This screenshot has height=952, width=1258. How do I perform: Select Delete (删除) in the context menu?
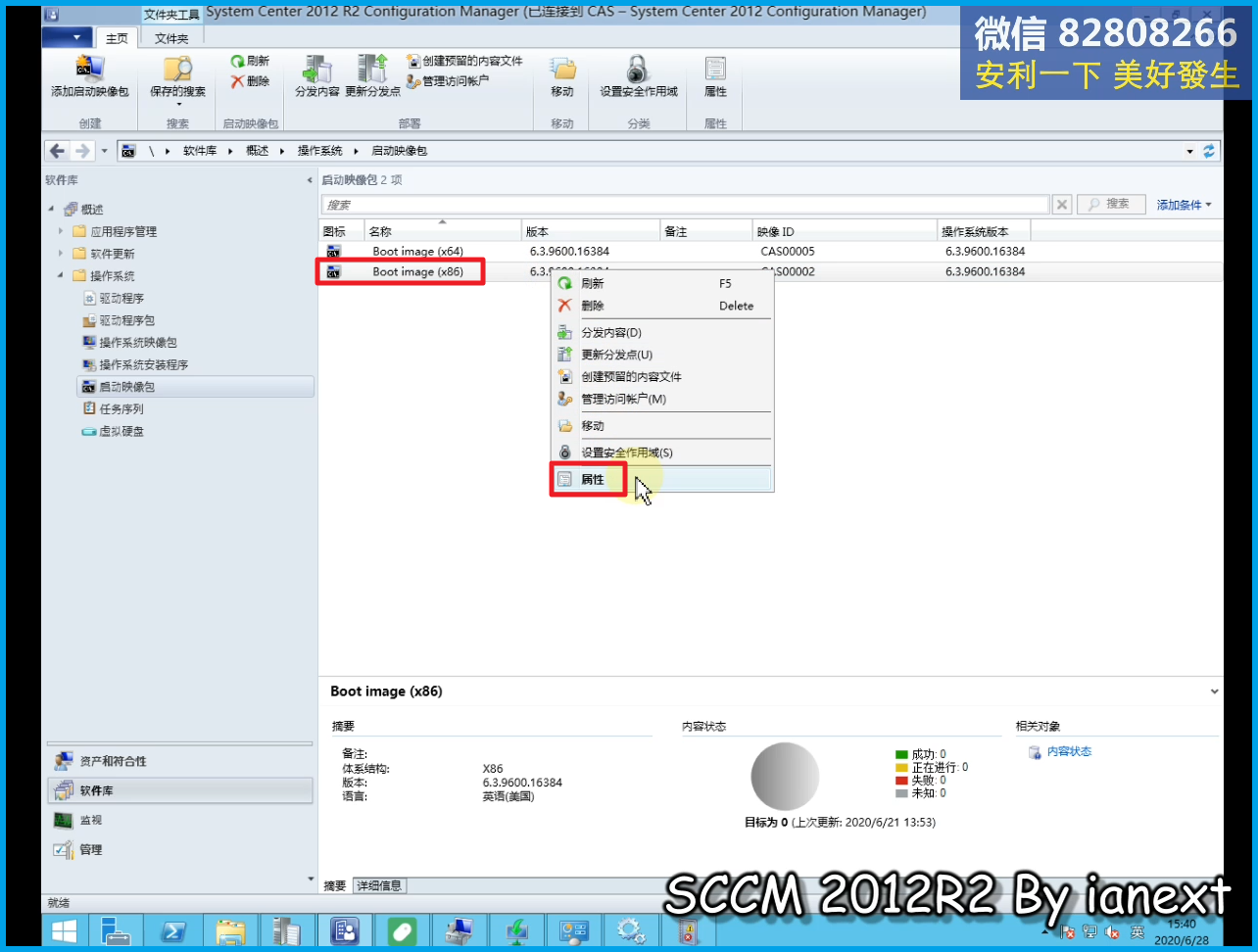(x=661, y=306)
